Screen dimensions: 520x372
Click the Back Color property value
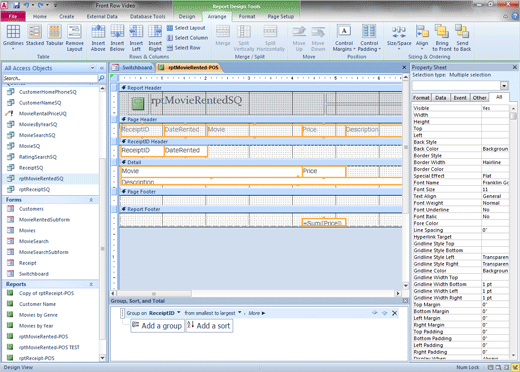[x=495, y=149]
